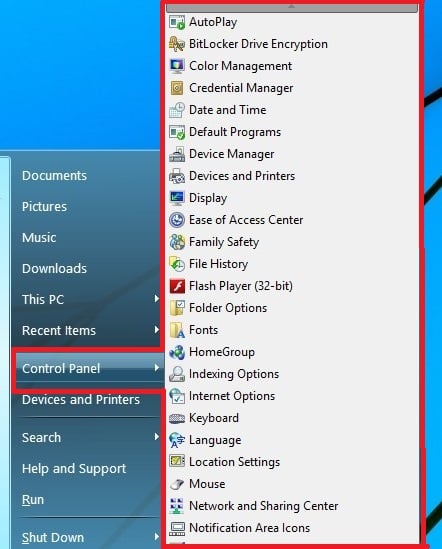Select the Recent Items entry
Image resolution: width=442 pixels, height=549 pixels.
(59, 331)
